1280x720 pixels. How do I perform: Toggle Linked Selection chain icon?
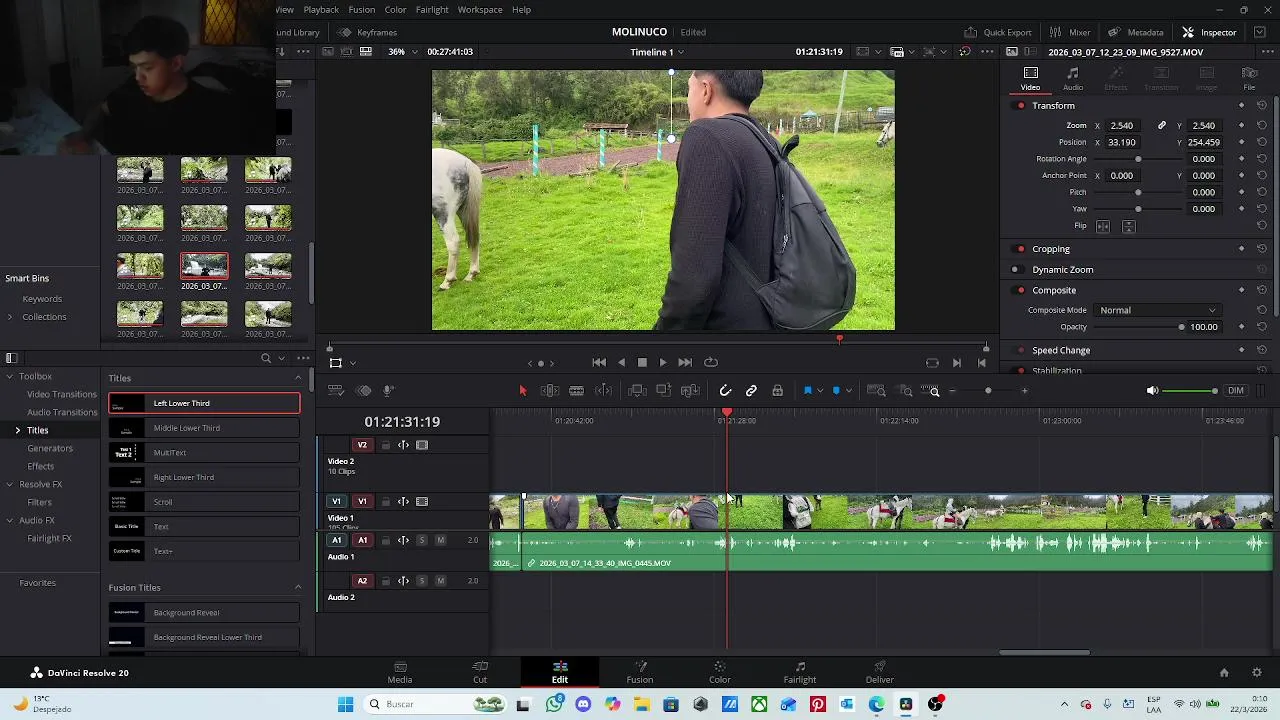[751, 391]
